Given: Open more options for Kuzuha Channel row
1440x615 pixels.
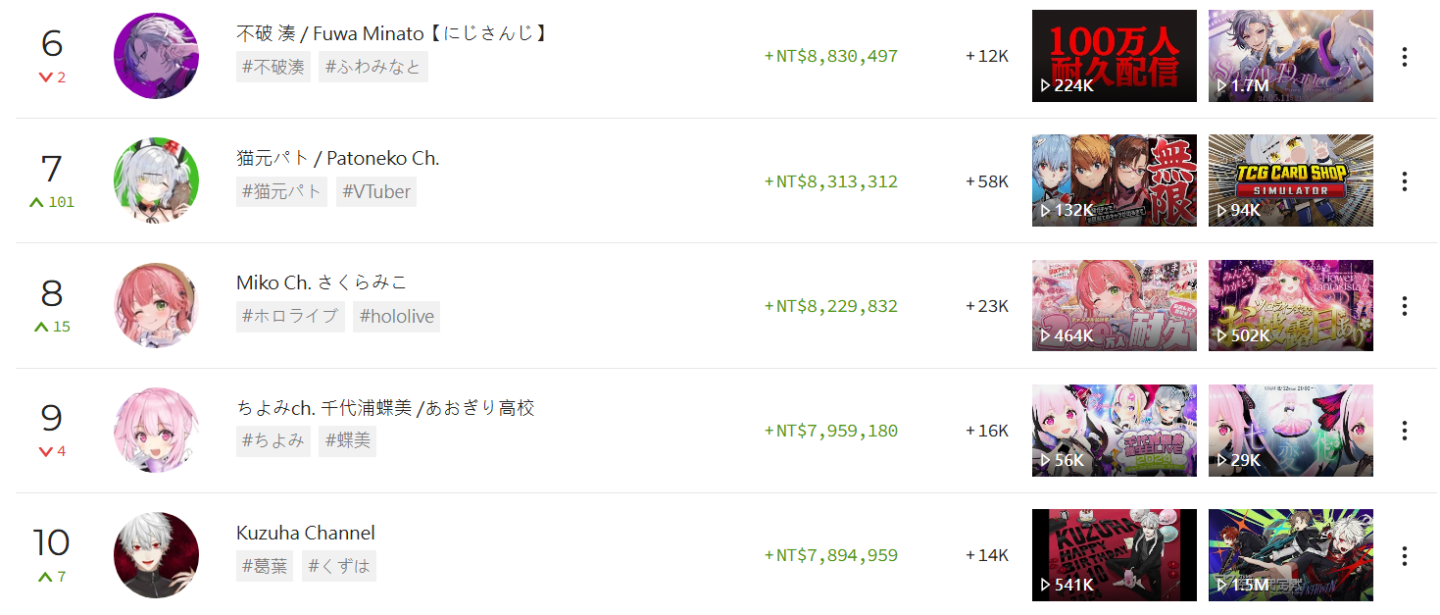Looking at the screenshot, I should pyautogui.click(x=1404, y=556).
